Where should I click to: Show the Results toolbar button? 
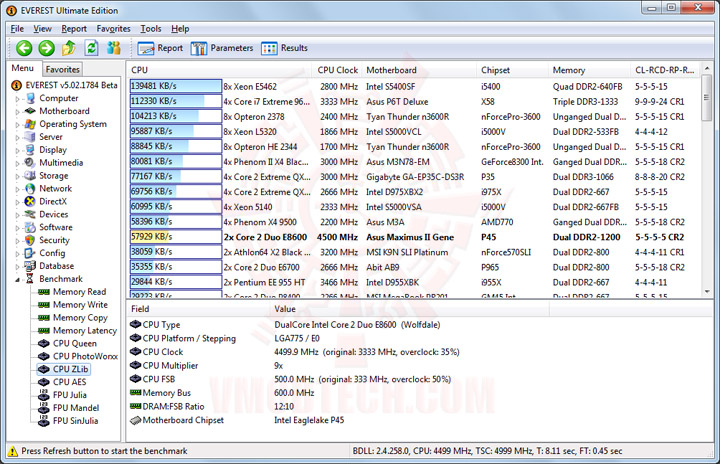click(284, 48)
